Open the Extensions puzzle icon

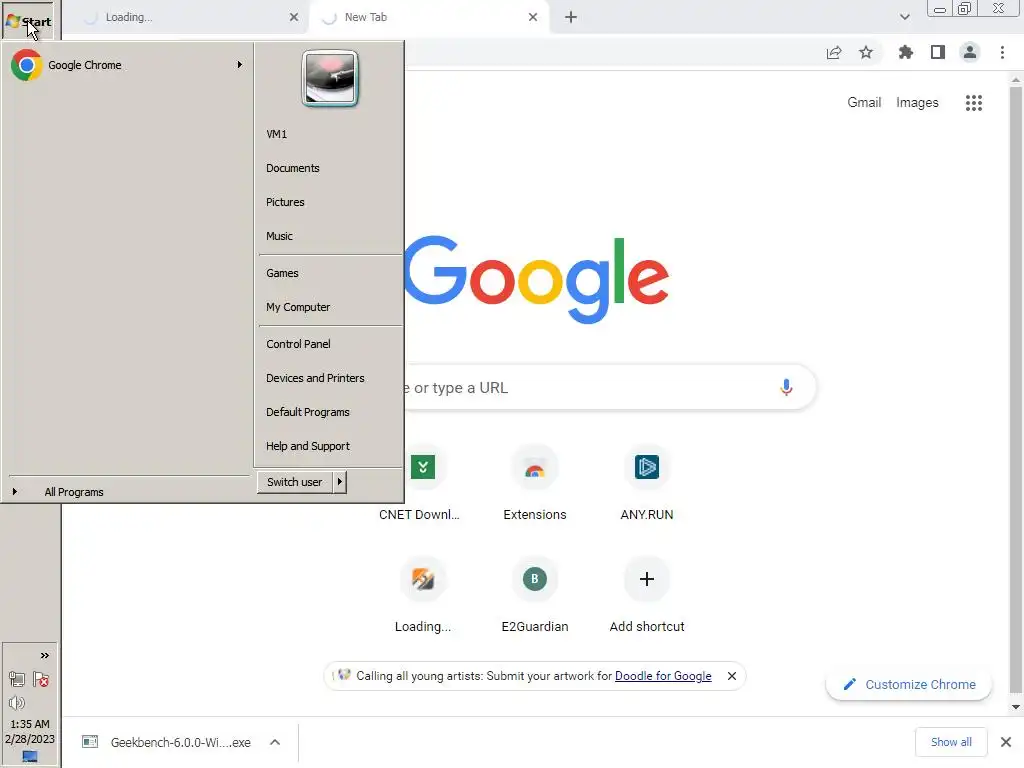pos(905,52)
